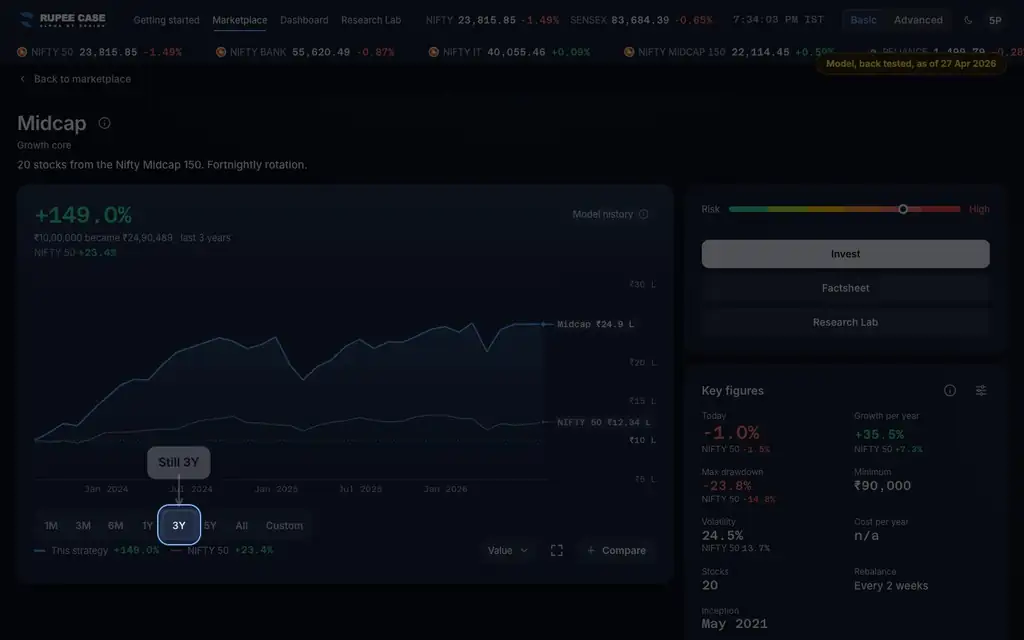Choose the Custom time range
The height and width of the screenshot is (640, 1024).
284,526
